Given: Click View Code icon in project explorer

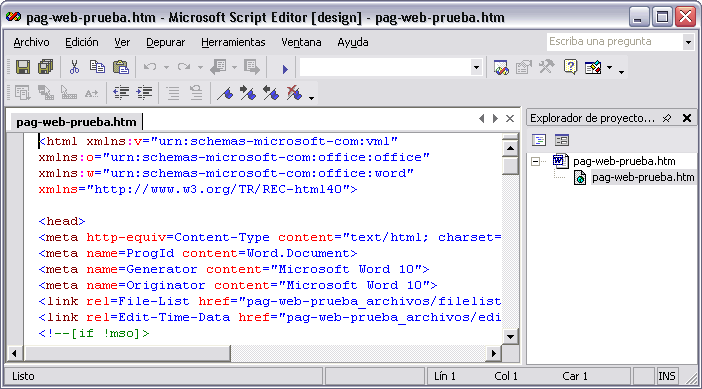Looking at the screenshot, I should coord(539,140).
